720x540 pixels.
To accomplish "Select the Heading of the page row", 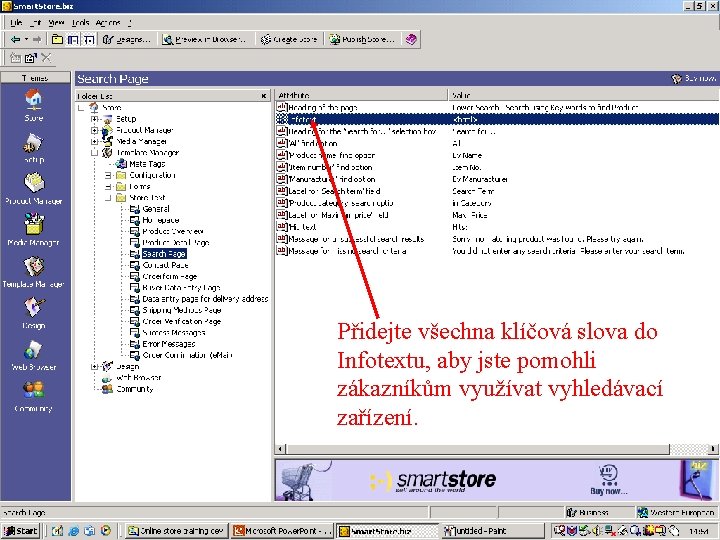I will pyautogui.click(x=497, y=107).
